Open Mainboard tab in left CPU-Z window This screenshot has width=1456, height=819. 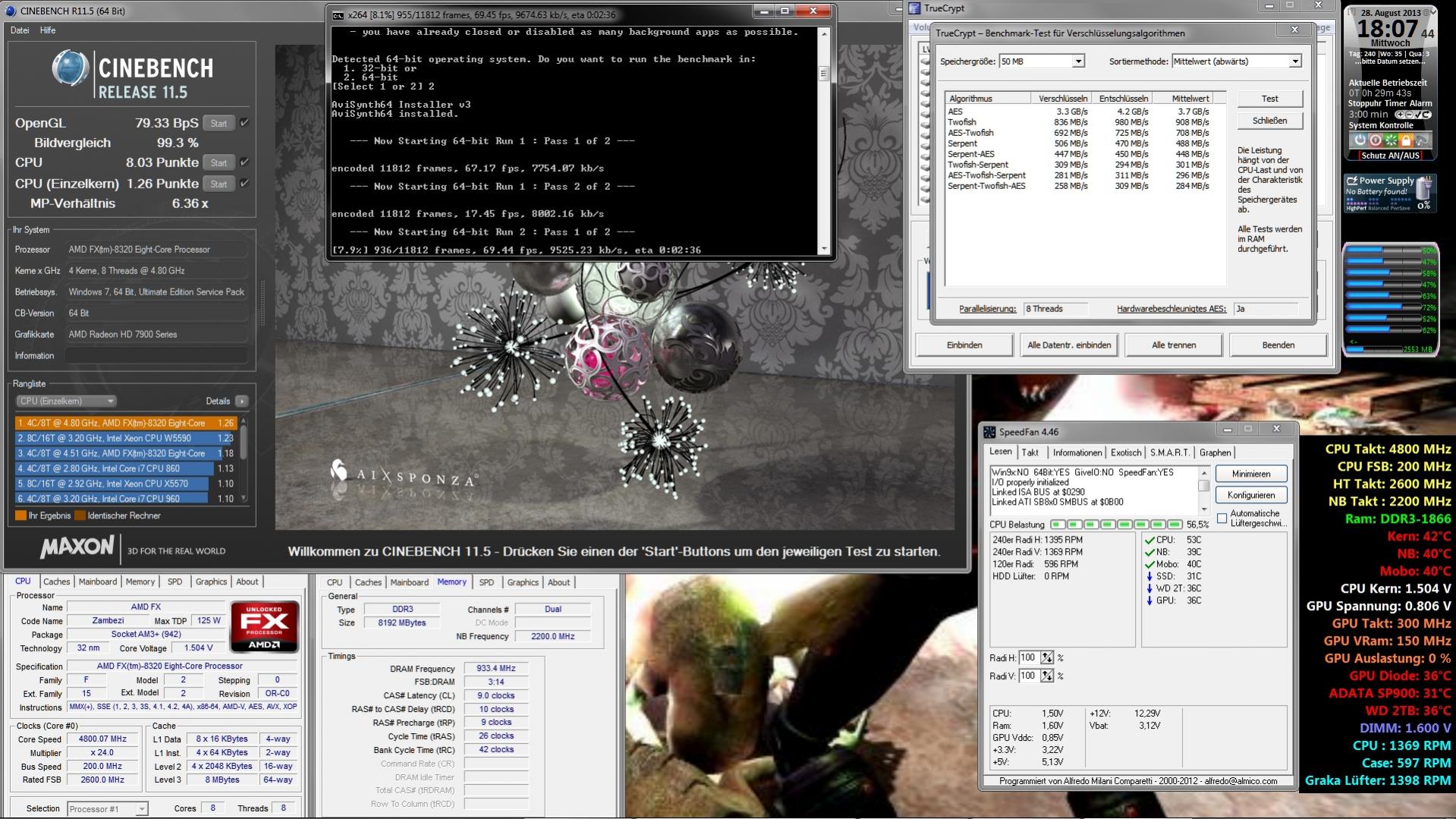point(98,581)
